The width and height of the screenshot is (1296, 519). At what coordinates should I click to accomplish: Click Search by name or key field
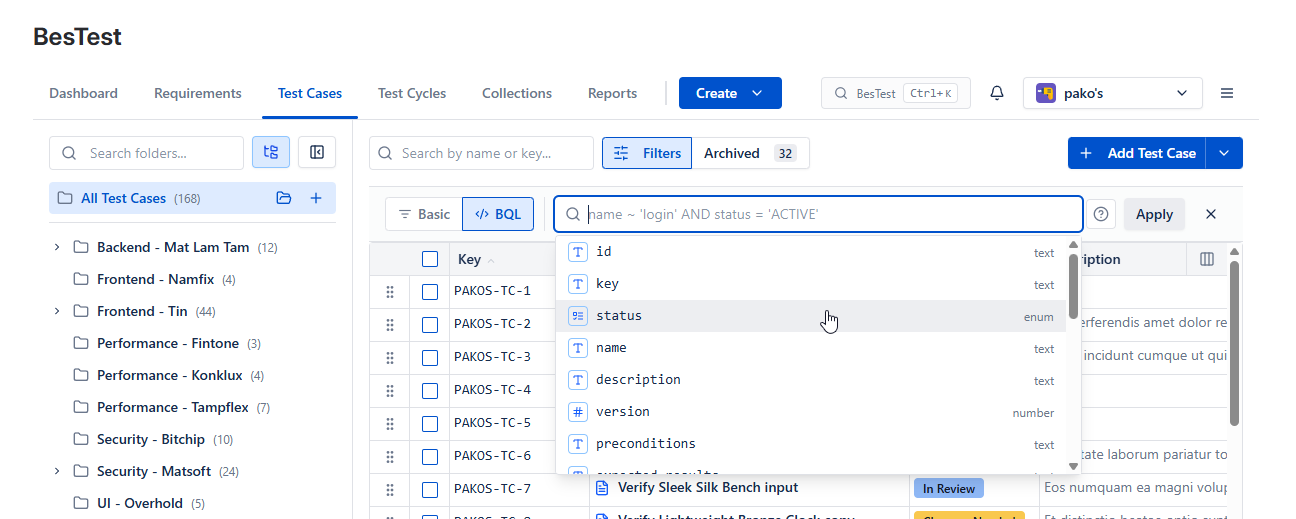481,153
